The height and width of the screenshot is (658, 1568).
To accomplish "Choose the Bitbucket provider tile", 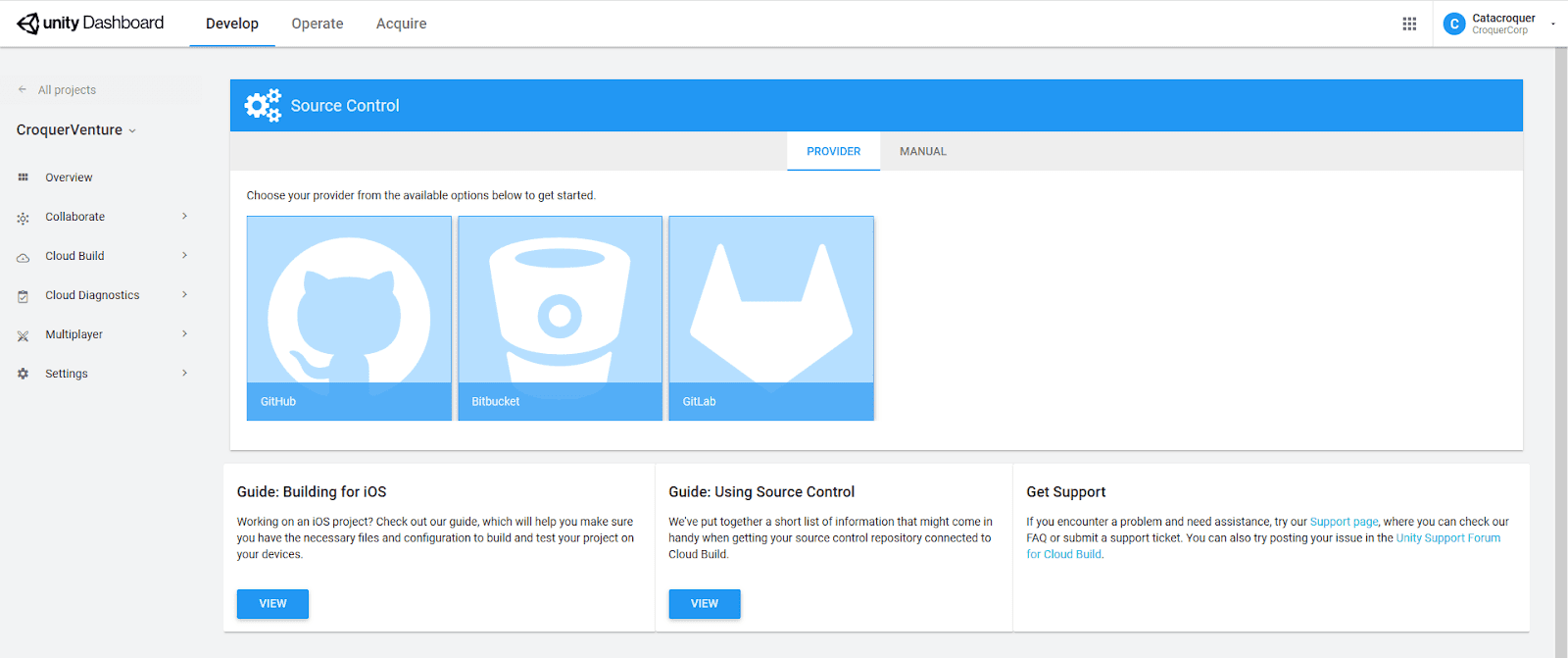I will tap(560, 318).
